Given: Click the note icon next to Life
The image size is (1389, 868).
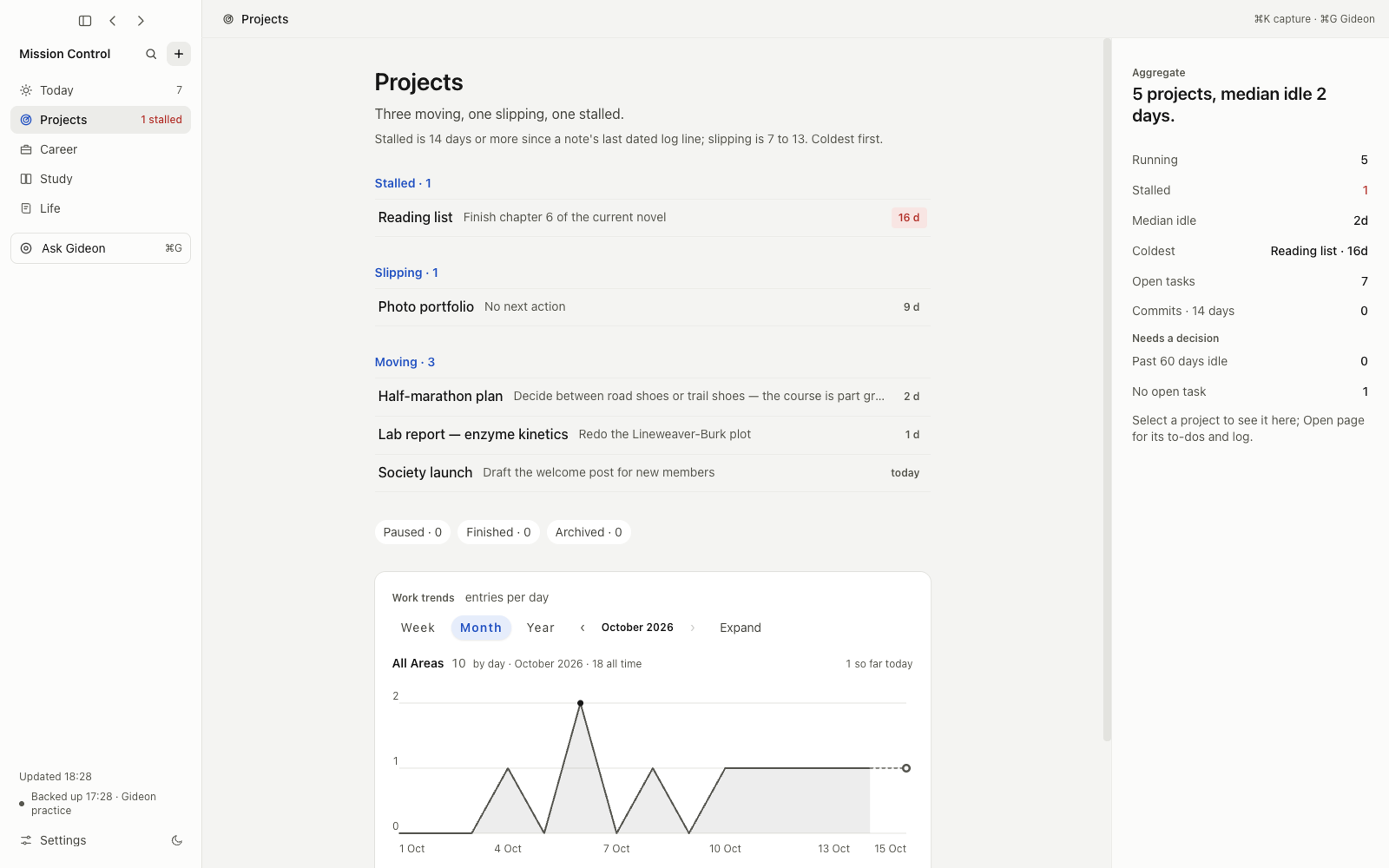Looking at the screenshot, I should (x=26, y=208).
